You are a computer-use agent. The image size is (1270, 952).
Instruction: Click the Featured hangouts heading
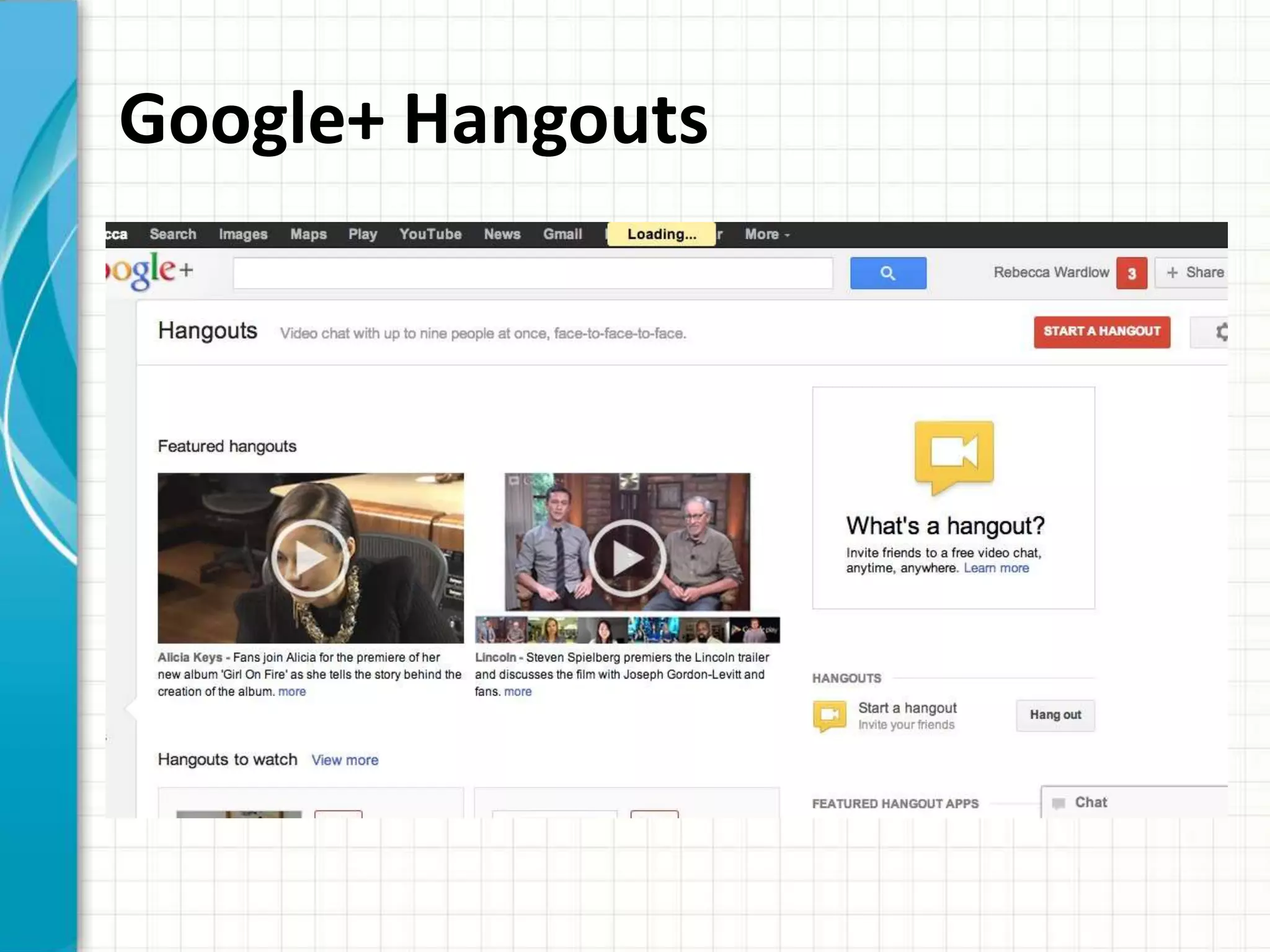pyautogui.click(x=227, y=446)
